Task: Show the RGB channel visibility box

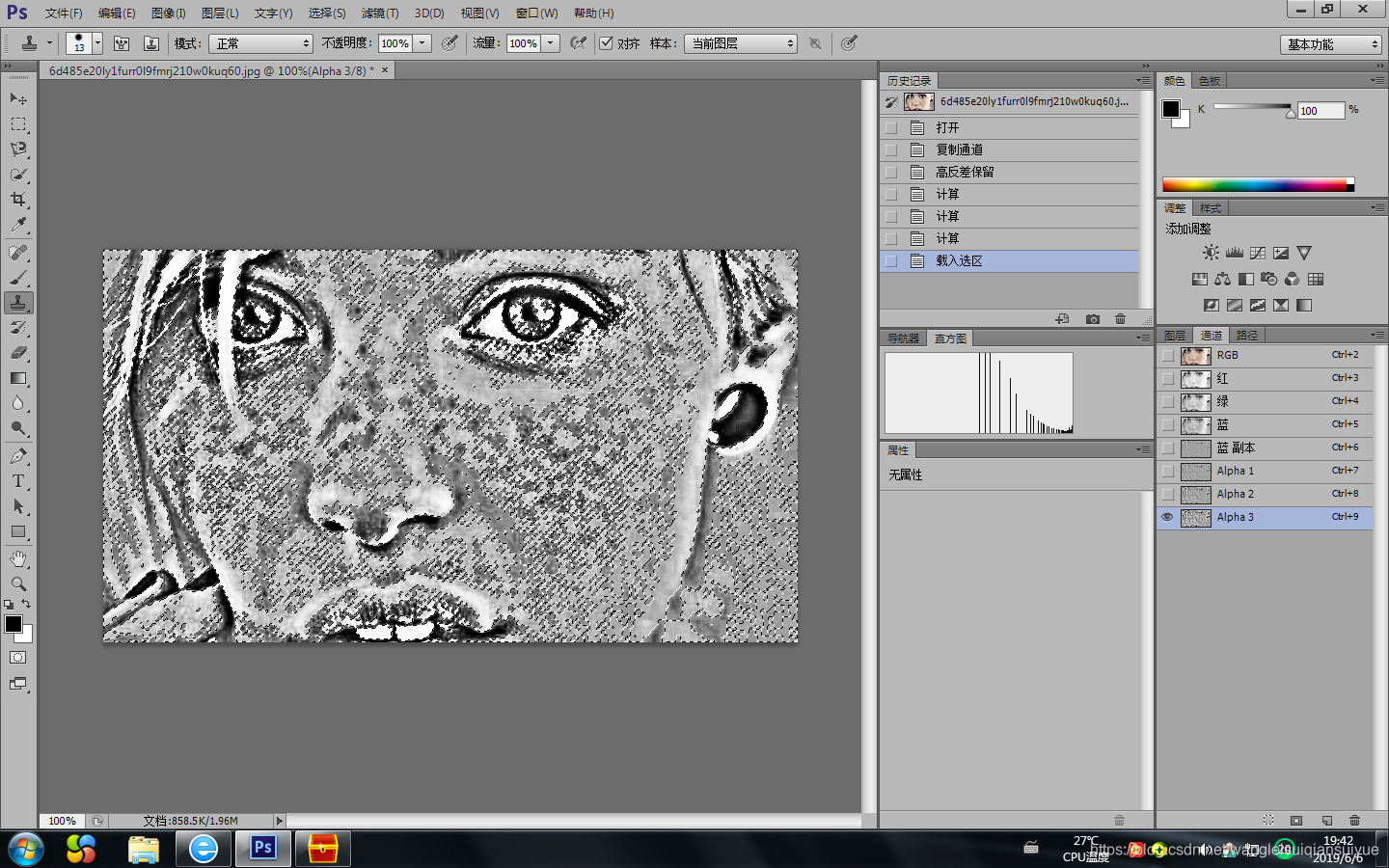Action: tap(1167, 355)
